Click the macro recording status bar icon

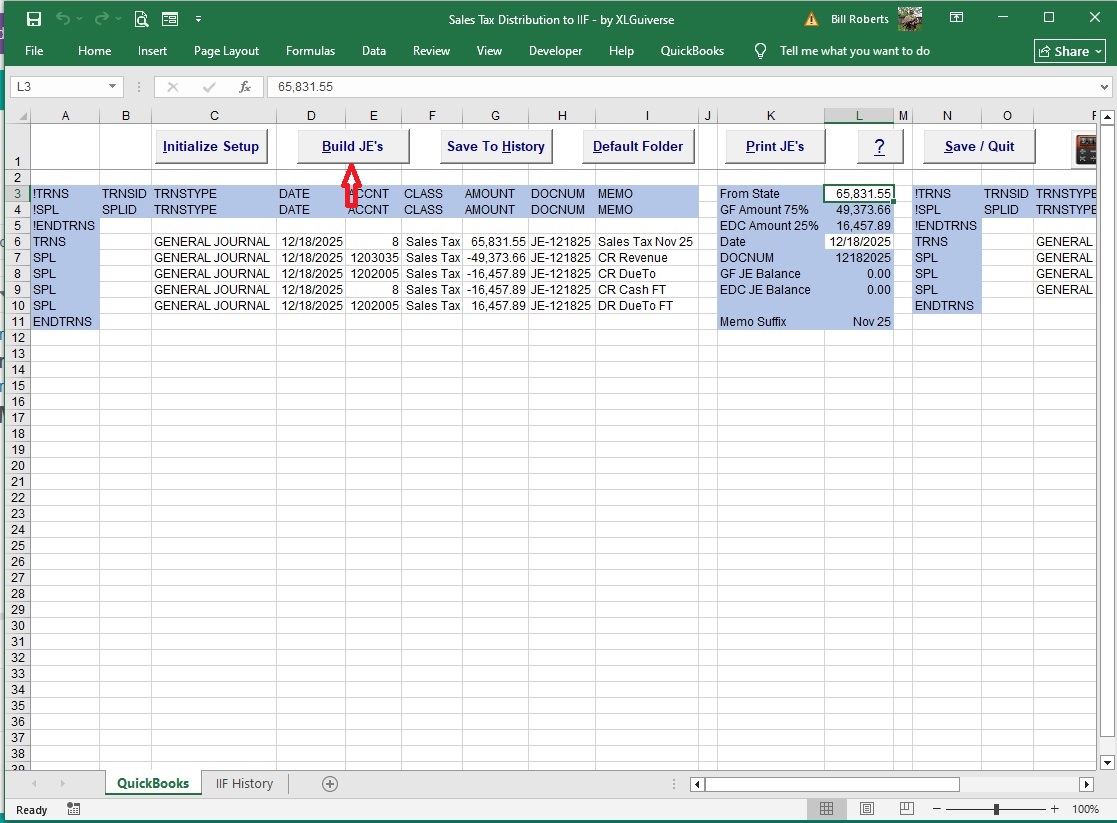pos(74,809)
